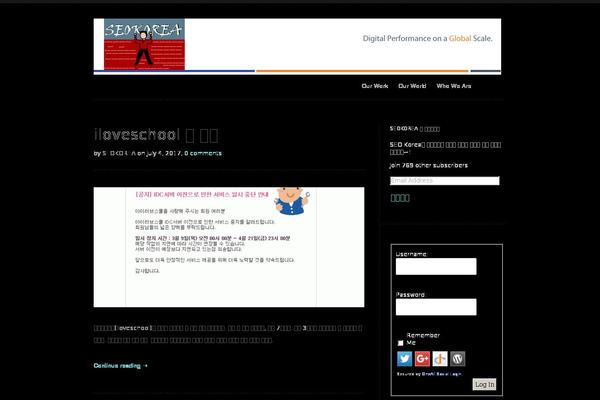
Task: Sign in with the Twitter icon
Action: click(404, 359)
